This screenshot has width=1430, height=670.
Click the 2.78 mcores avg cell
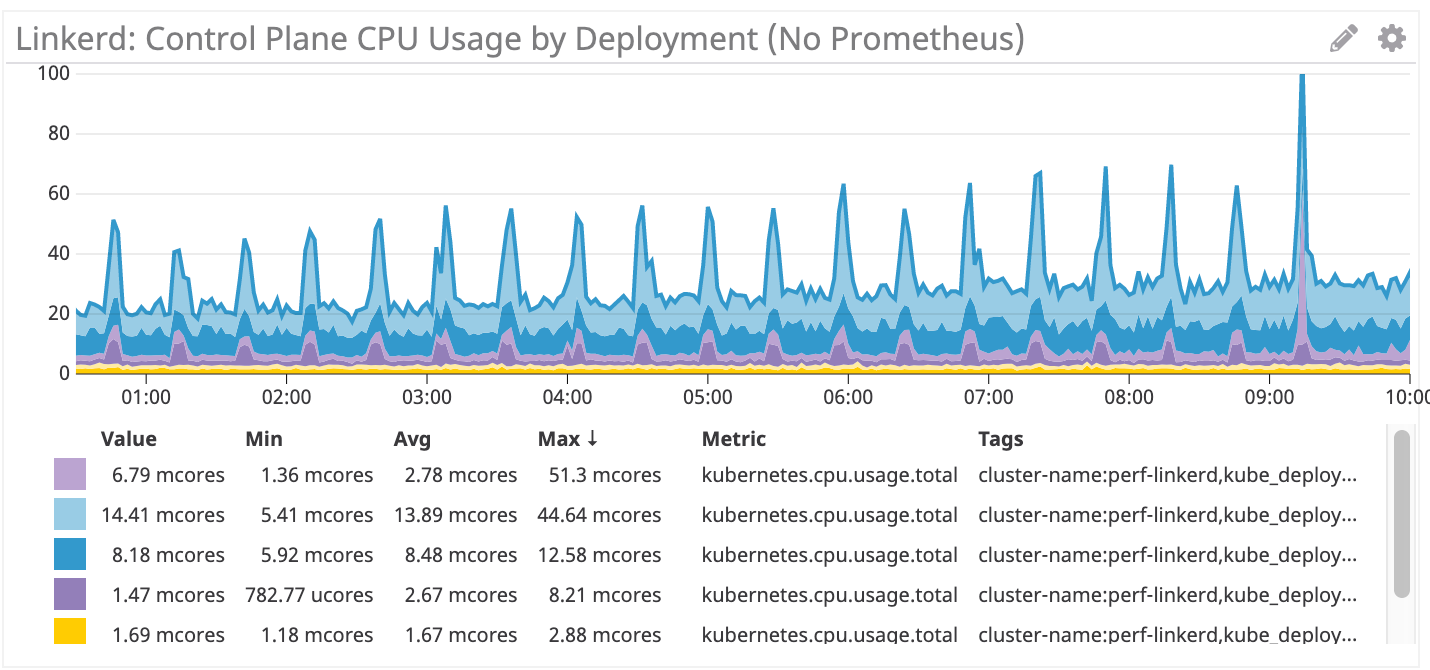[461, 475]
